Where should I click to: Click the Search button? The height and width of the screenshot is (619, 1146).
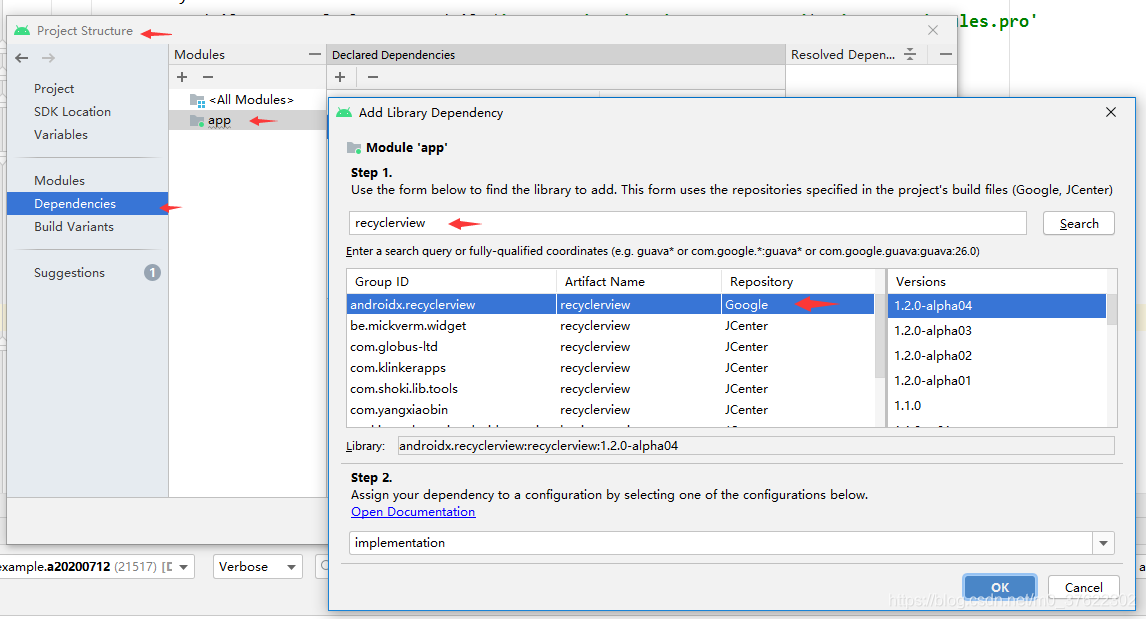(x=1078, y=223)
